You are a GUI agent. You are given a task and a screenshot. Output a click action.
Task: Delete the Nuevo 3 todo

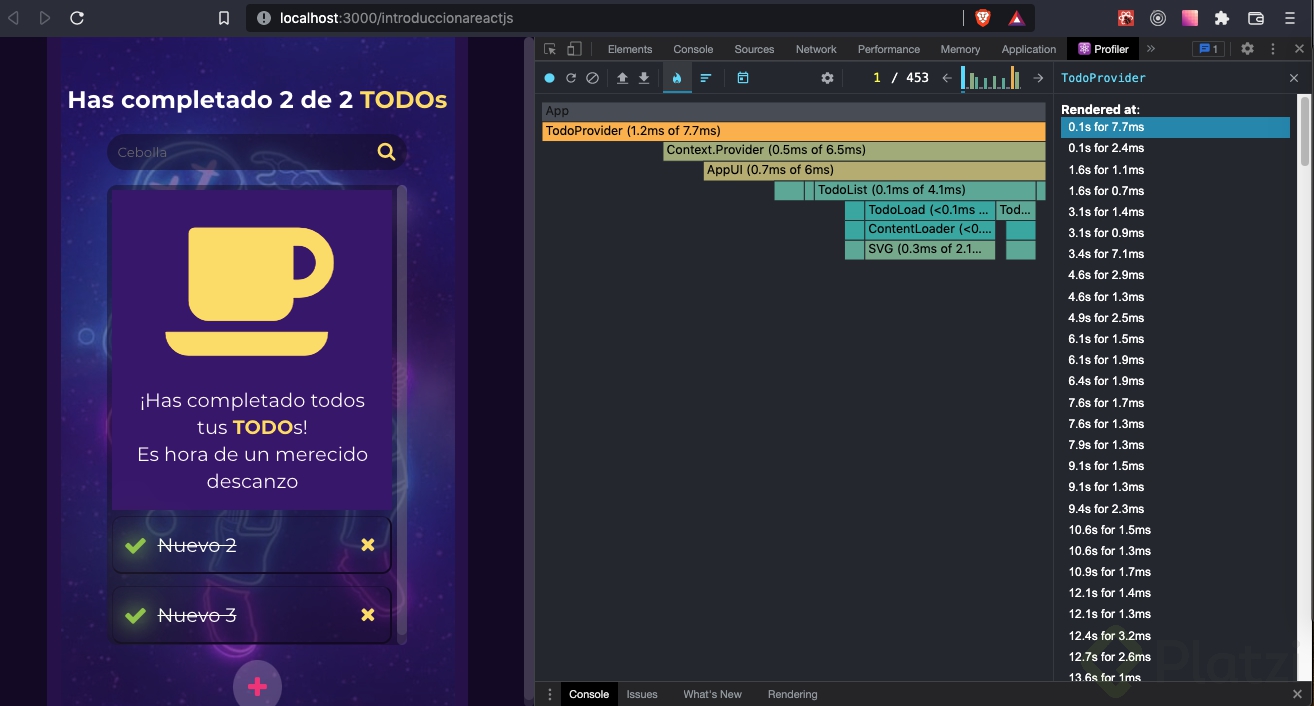point(368,615)
